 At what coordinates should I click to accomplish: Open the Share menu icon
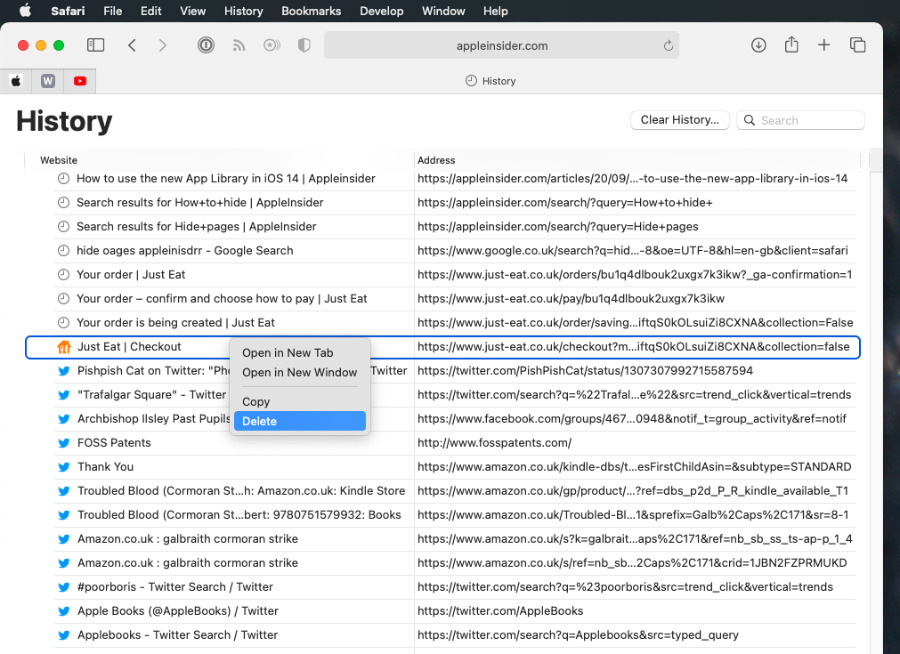(791, 45)
